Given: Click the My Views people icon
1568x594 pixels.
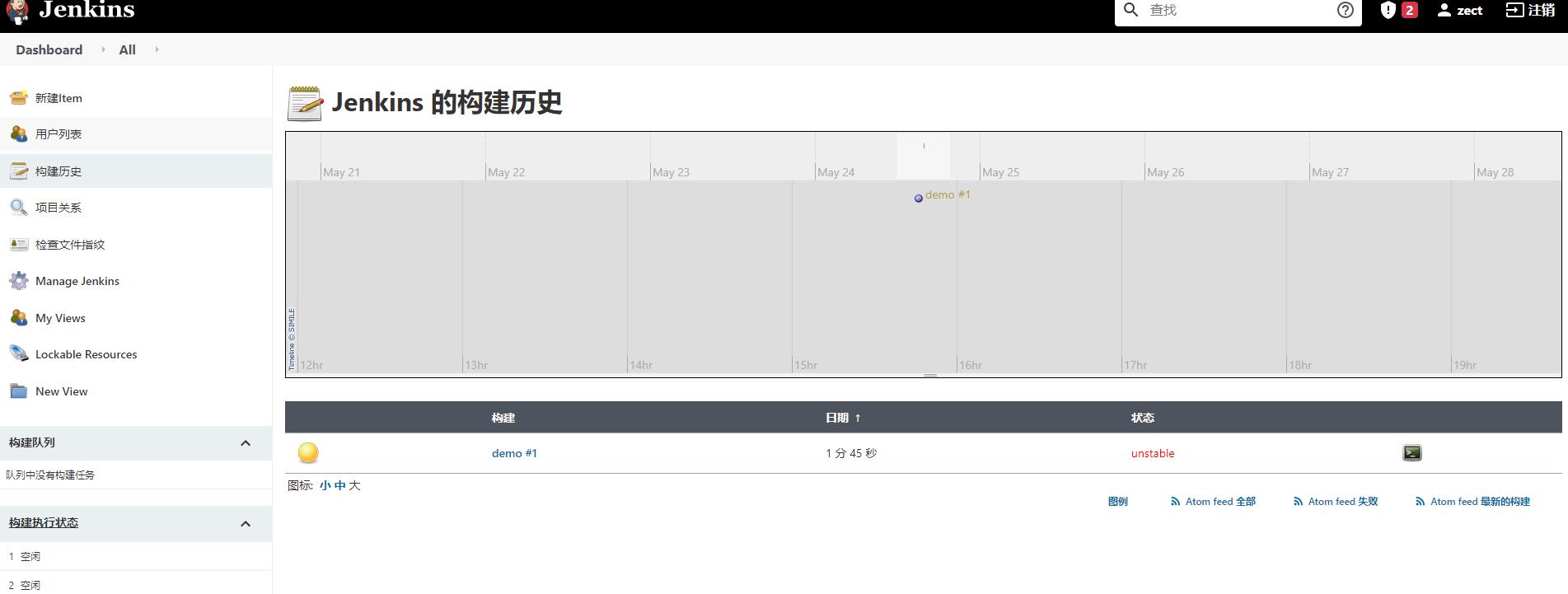Looking at the screenshot, I should [x=19, y=317].
